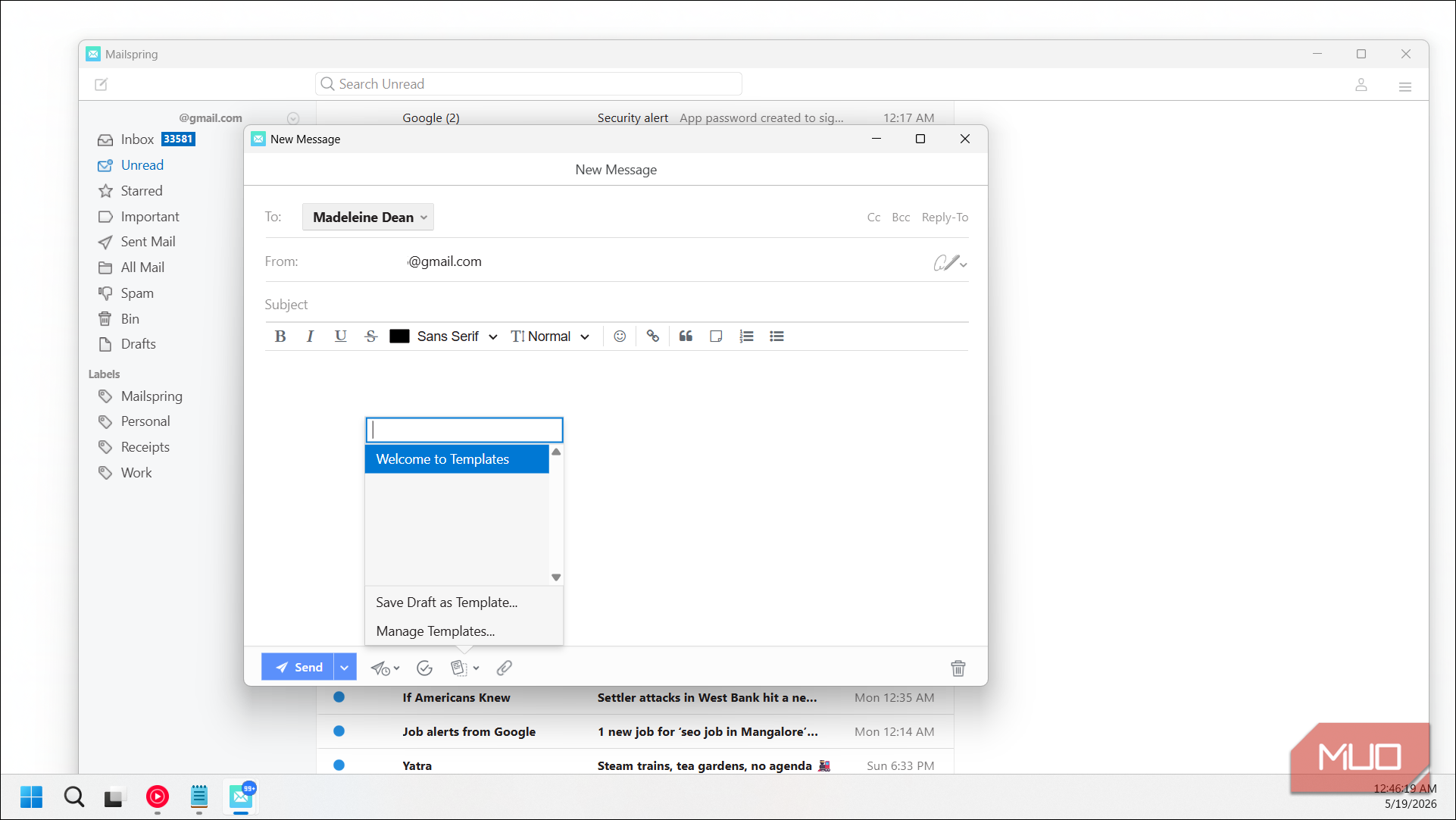1456x820 pixels.
Task: Open the Windows Start menu
Action: pos(31,797)
